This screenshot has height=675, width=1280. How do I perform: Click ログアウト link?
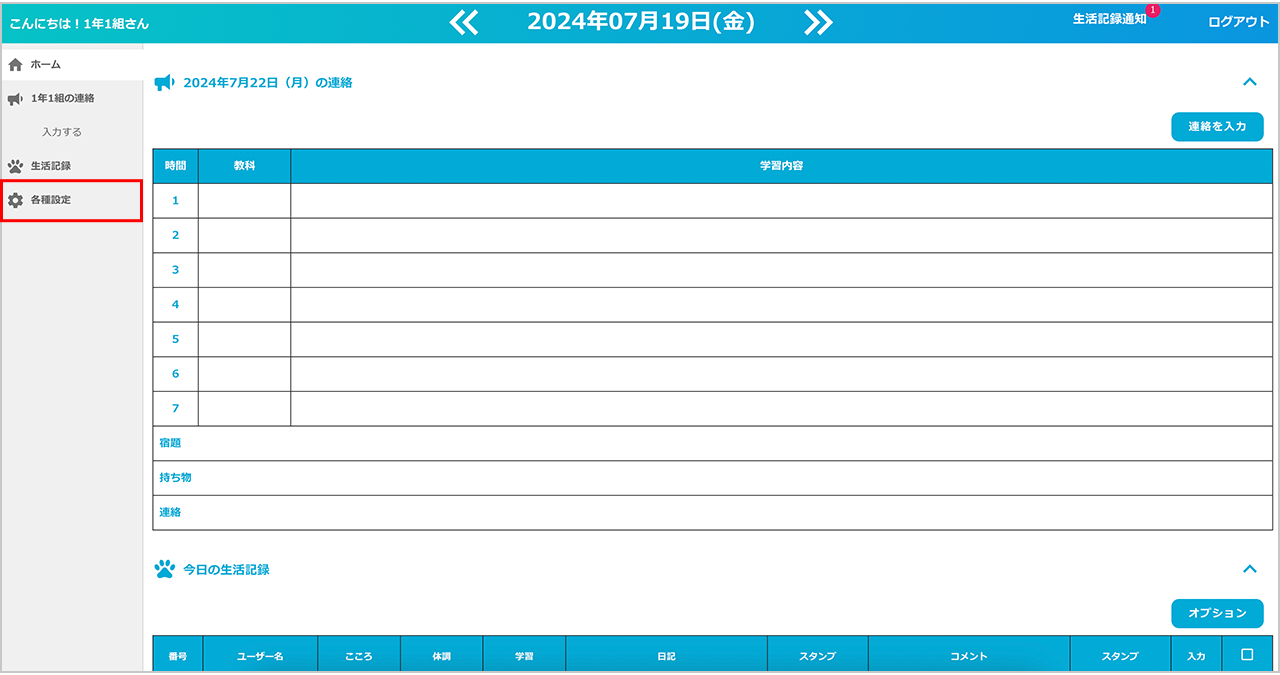(x=1238, y=21)
